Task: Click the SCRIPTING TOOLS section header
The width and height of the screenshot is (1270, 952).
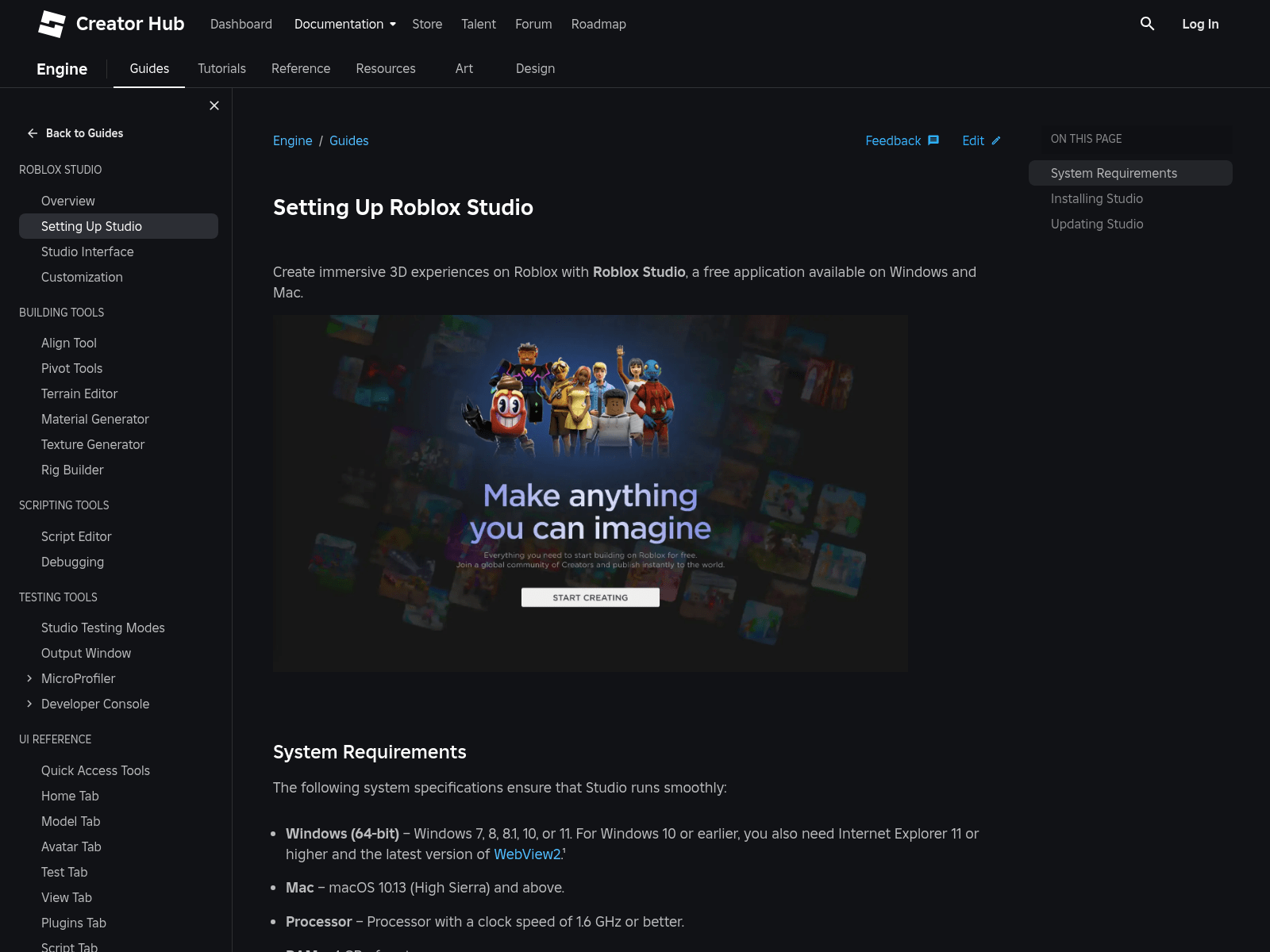Action: tap(64, 505)
